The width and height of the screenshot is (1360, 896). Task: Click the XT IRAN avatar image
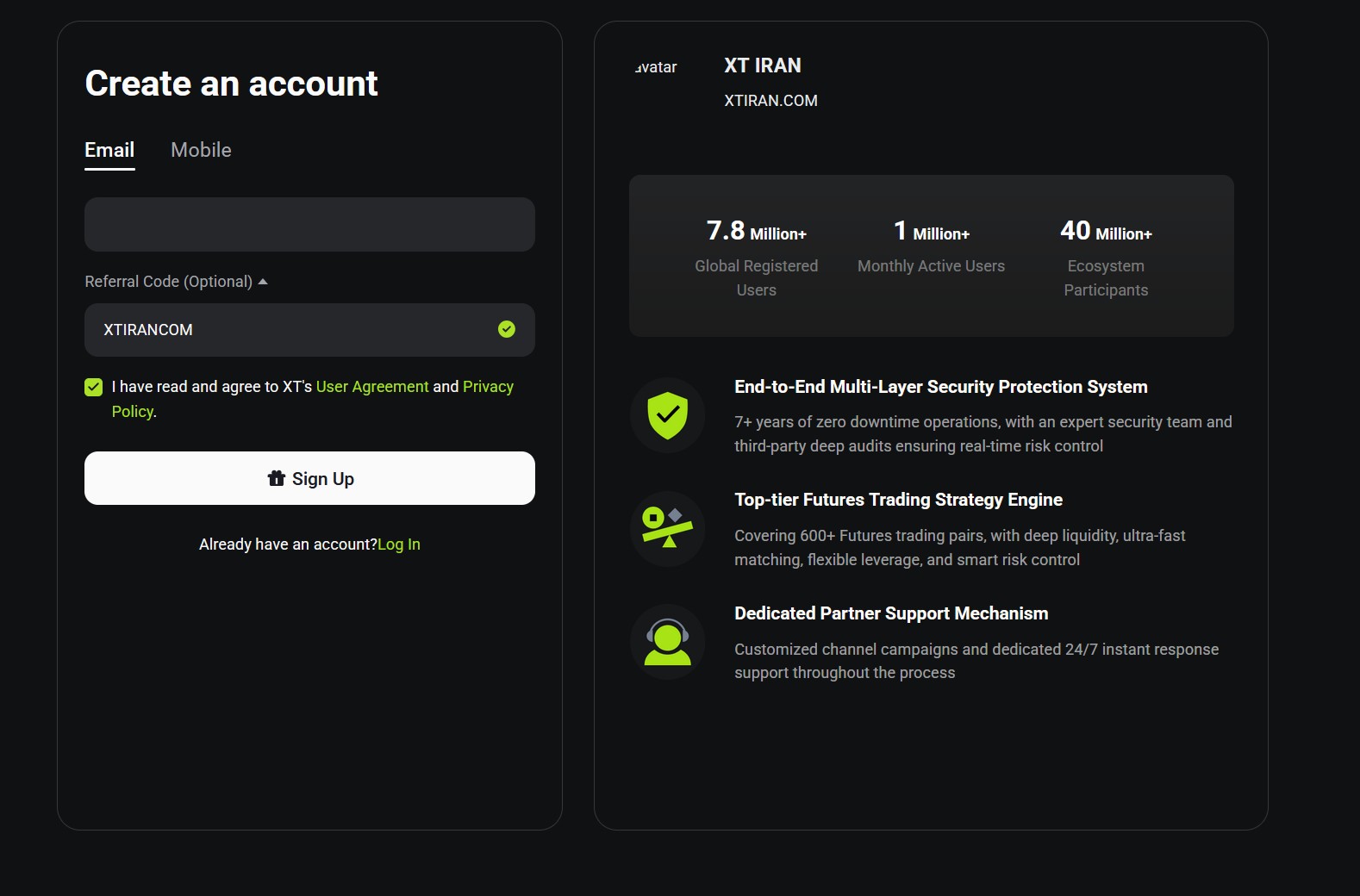click(x=657, y=67)
